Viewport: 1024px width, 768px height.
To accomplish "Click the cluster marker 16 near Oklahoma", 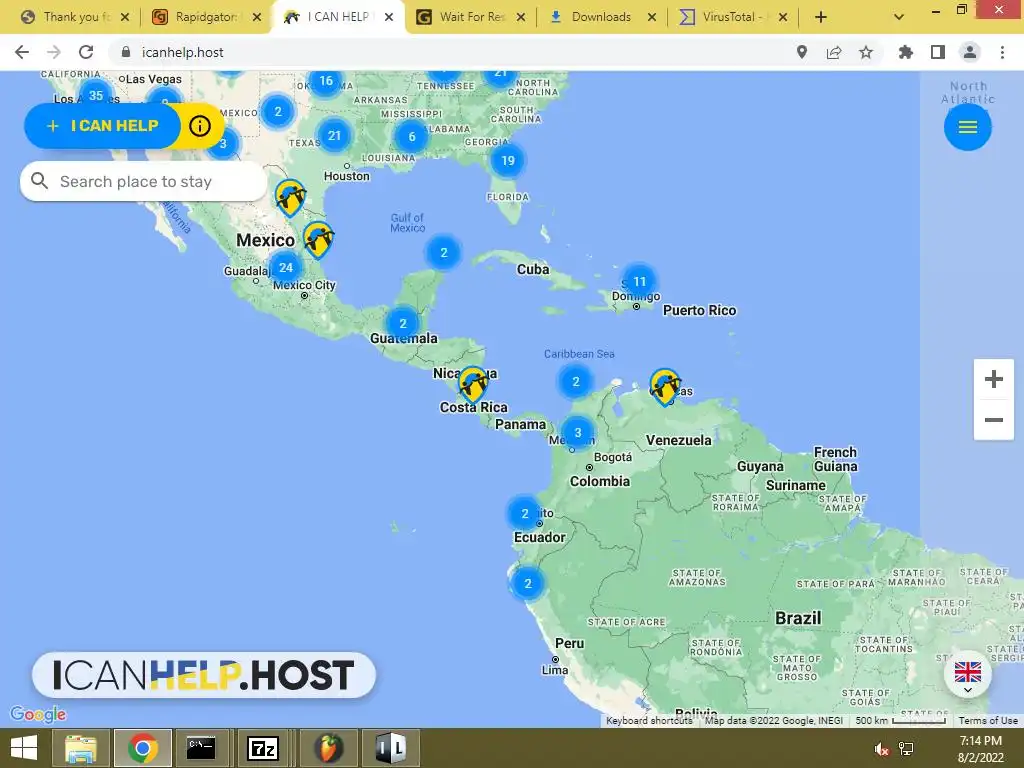I will click(x=326, y=81).
